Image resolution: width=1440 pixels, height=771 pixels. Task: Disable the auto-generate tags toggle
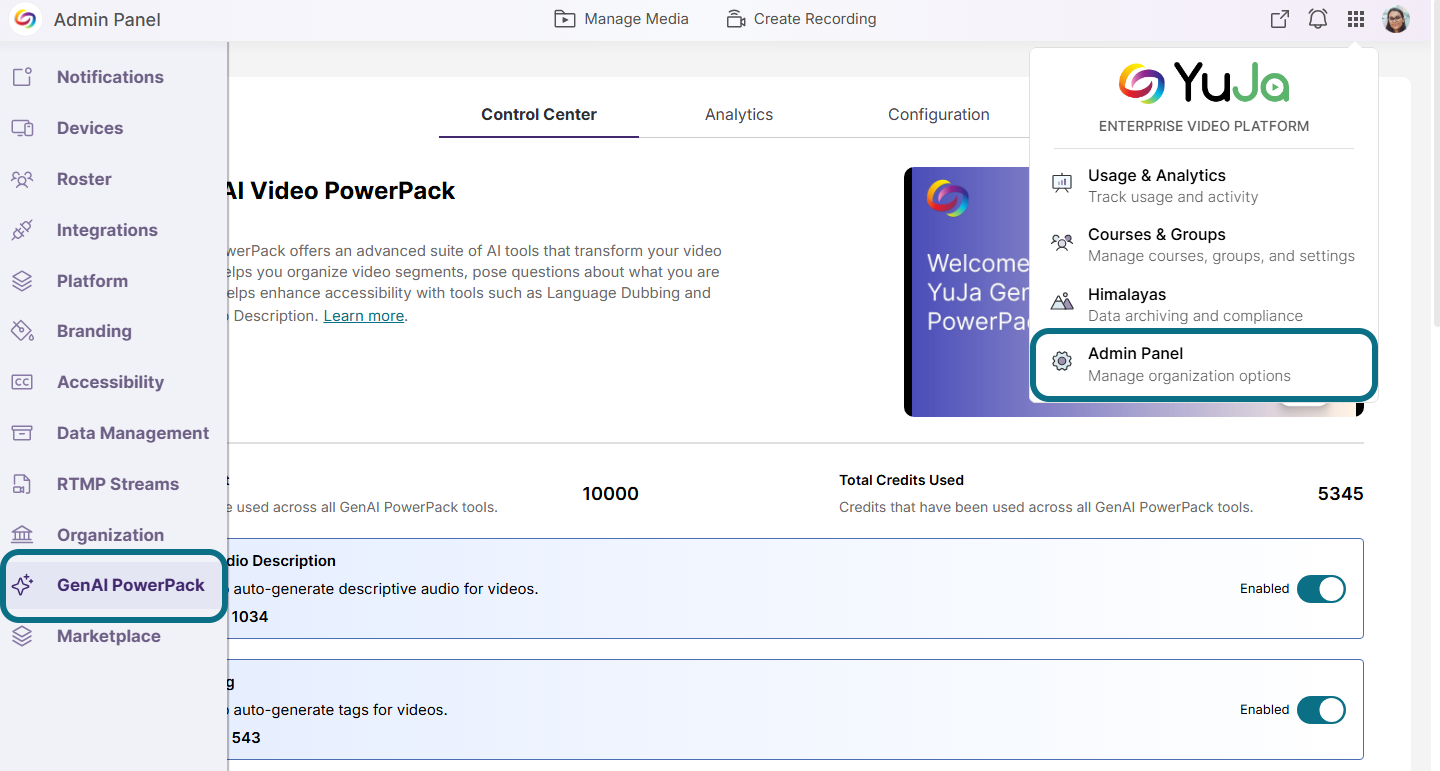[1321, 710]
